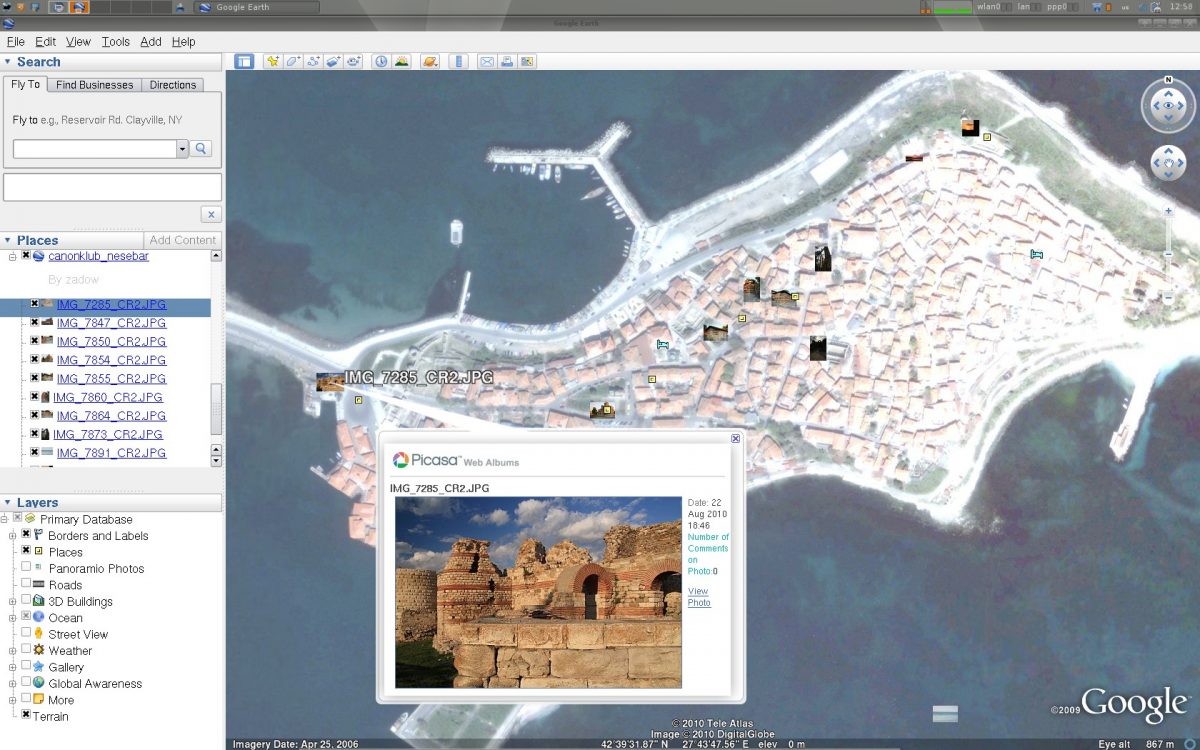Open the canonklub_nesebar link

point(98,256)
